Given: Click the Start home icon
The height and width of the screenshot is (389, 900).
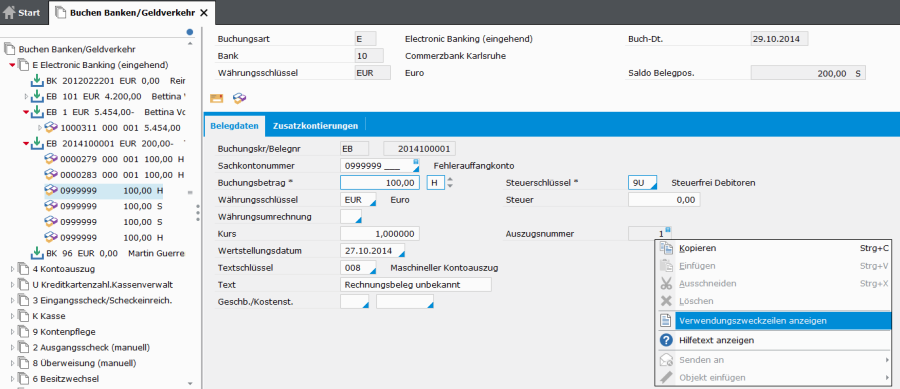Looking at the screenshot, I should [9, 12].
